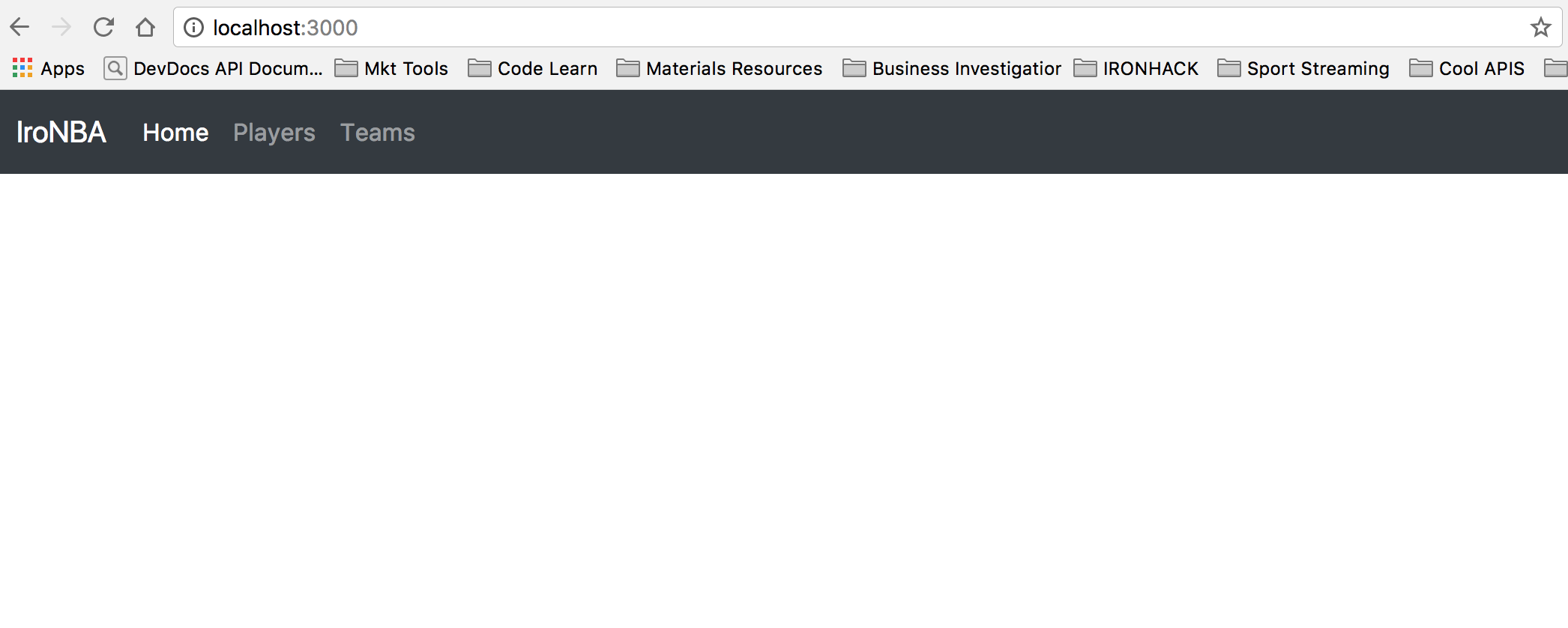This screenshot has height=628, width=1568.
Task: Click the IroNBA brand logo link
Action: [61, 133]
